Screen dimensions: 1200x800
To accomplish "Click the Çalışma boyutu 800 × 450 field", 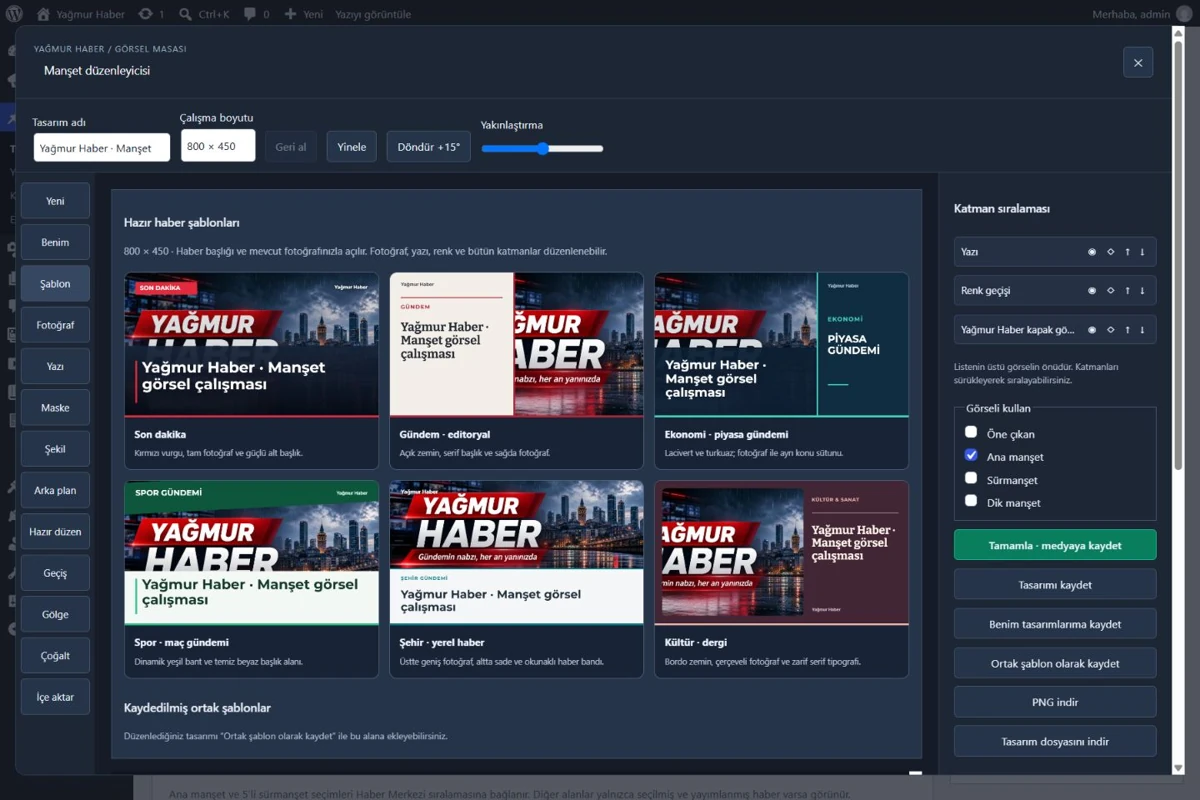I will pos(218,146).
